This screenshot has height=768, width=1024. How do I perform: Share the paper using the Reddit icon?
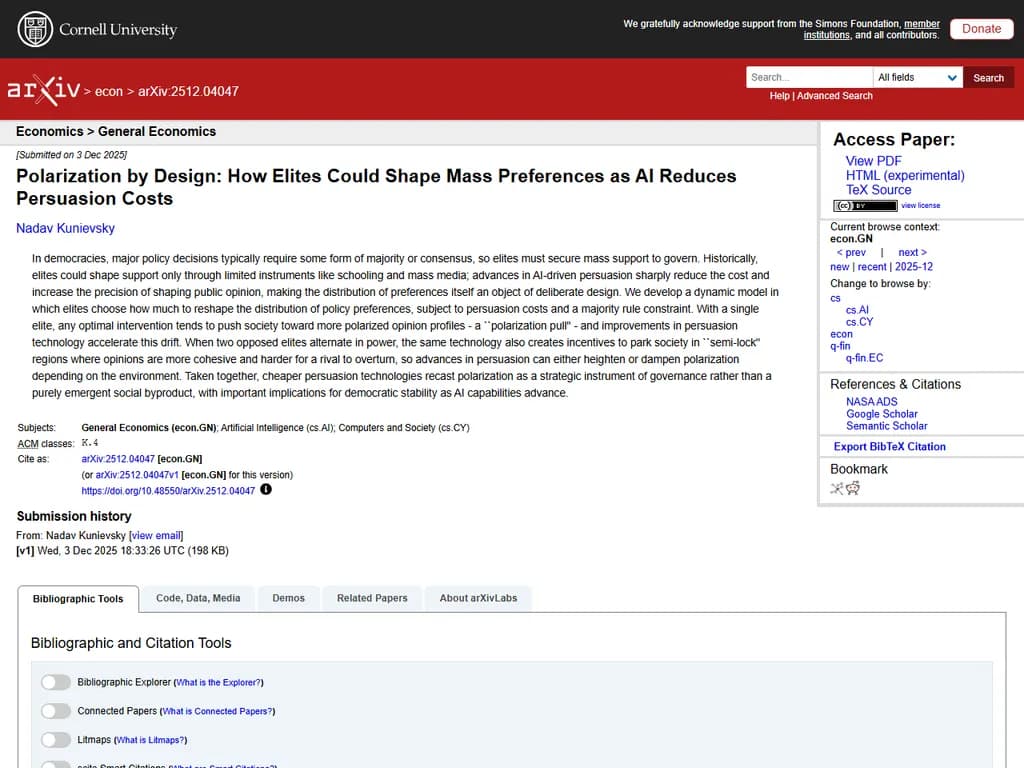(x=852, y=488)
